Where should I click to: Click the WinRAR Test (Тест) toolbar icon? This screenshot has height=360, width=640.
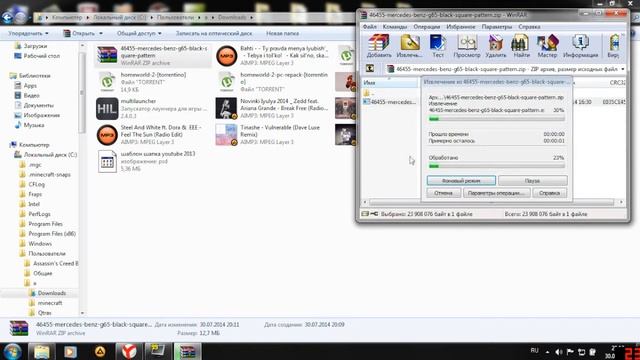(438, 46)
